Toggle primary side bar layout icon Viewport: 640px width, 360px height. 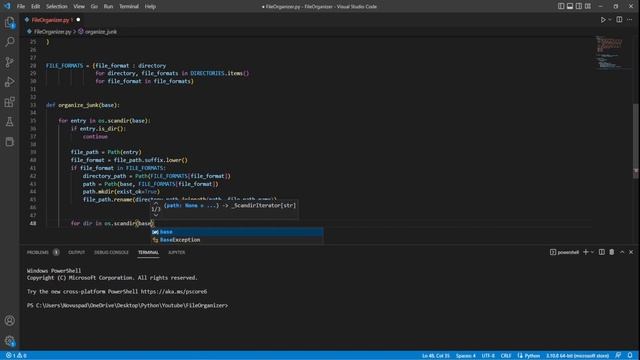point(561,6)
